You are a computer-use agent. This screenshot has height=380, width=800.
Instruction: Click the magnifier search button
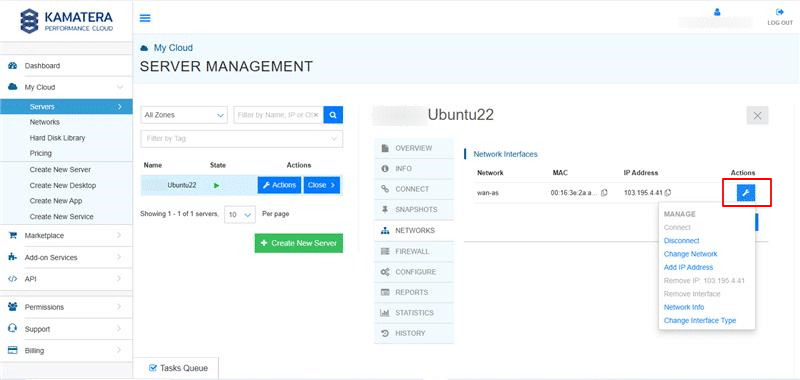pos(333,115)
